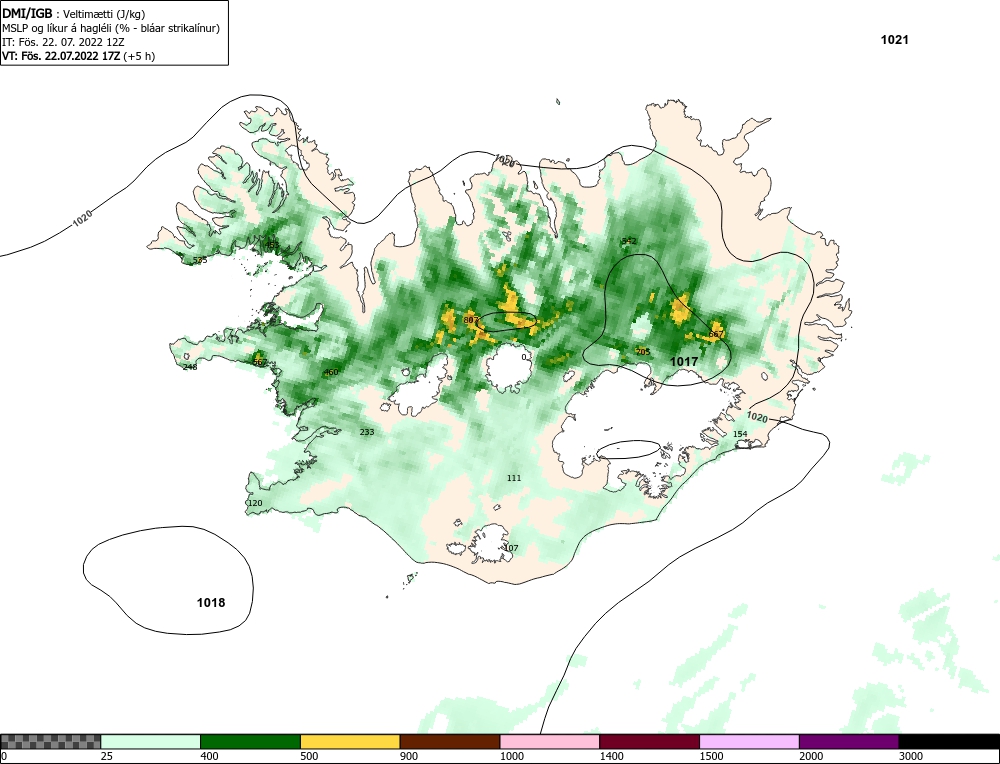Viewport: 1000px width, 764px height.
Task: Click the 1020 isobar label beside value 154
Action: click(757, 418)
